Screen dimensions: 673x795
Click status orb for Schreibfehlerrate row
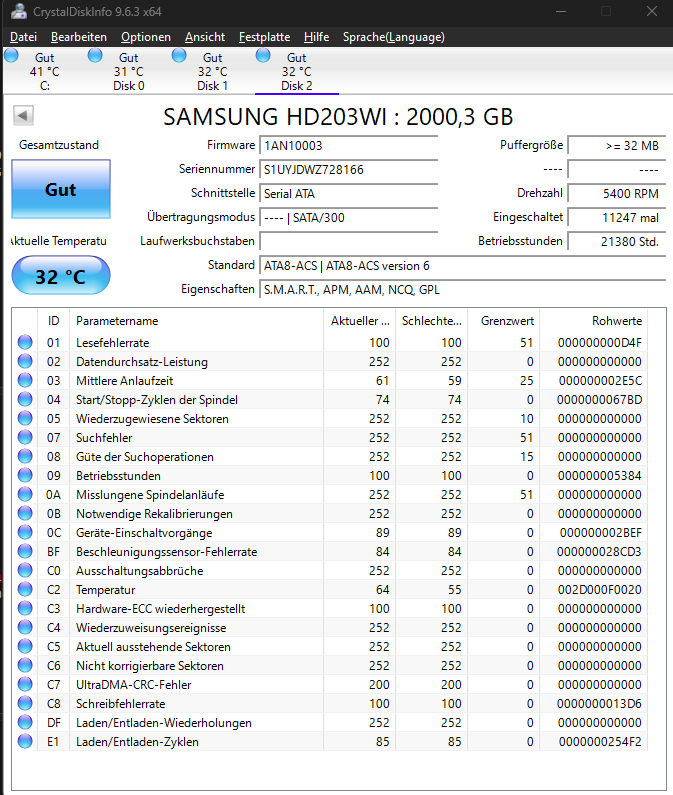pyautogui.click(x=25, y=704)
